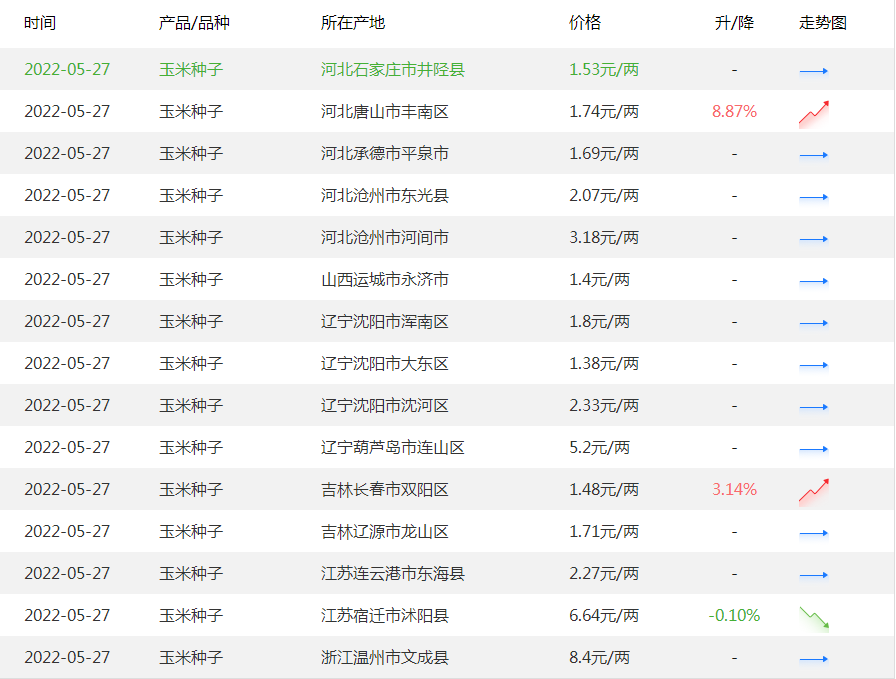Open the trend chart for 浙江温州市文成县
896x679 pixels.
[814, 657]
